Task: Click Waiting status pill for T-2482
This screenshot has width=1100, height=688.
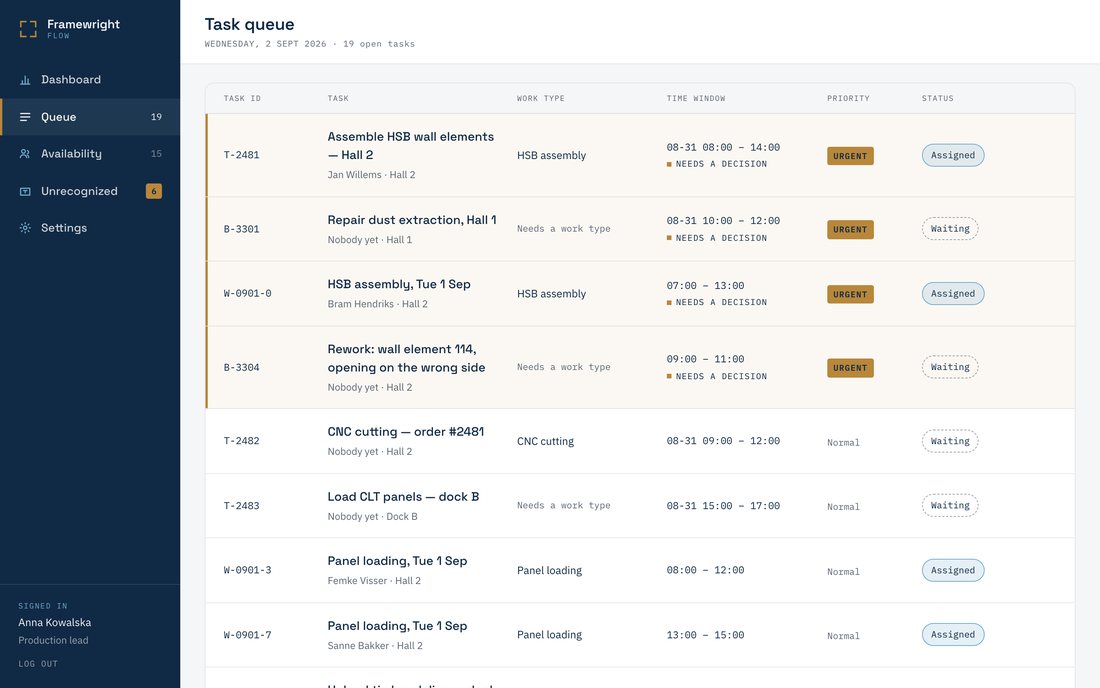Action: point(950,441)
